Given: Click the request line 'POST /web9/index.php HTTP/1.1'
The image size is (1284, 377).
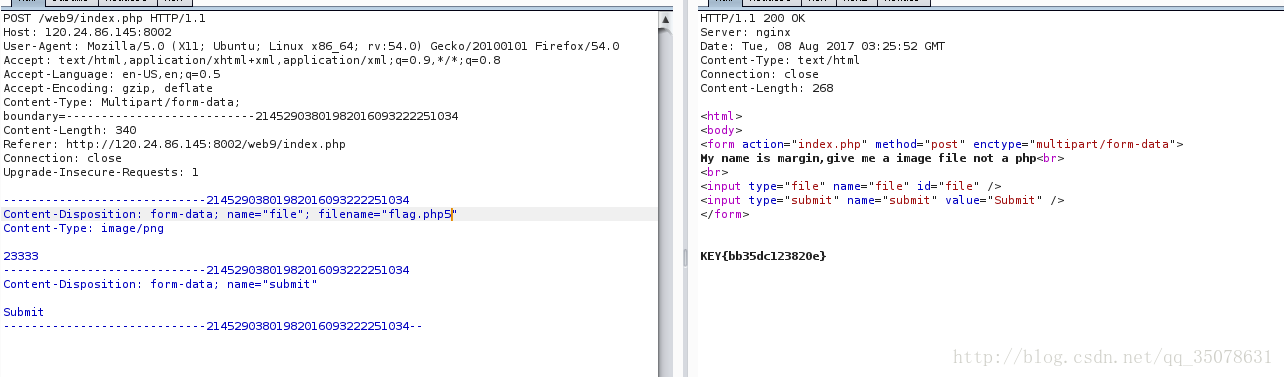Looking at the screenshot, I should pyautogui.click(x=105, y=18).
